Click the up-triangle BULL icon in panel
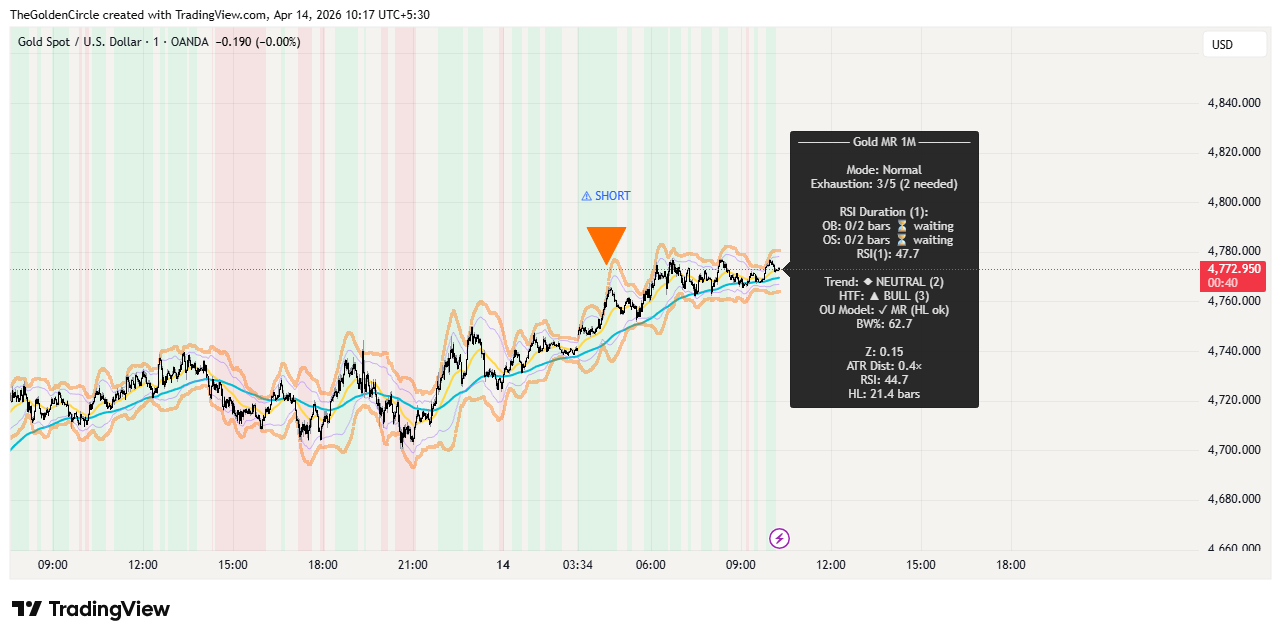This screenshot has width=1281, height=639. [876, 296]
